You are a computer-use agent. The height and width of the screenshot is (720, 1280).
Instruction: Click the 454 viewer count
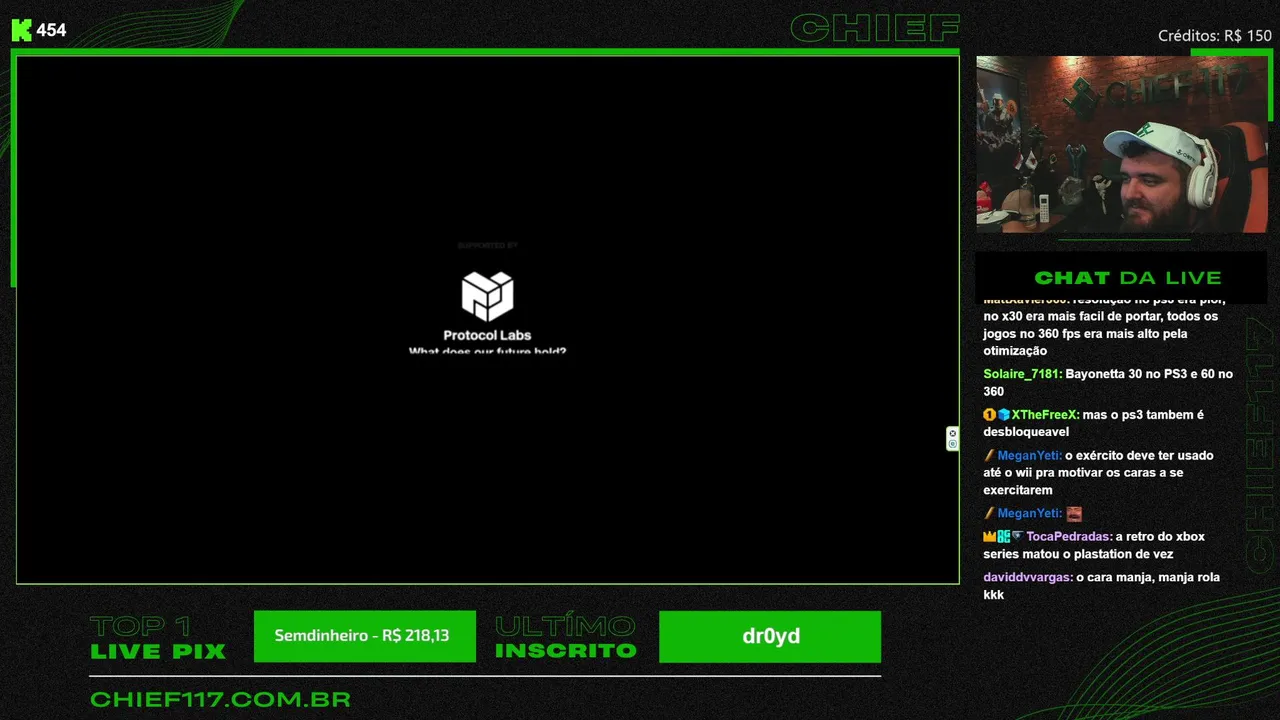click(51, 30)
